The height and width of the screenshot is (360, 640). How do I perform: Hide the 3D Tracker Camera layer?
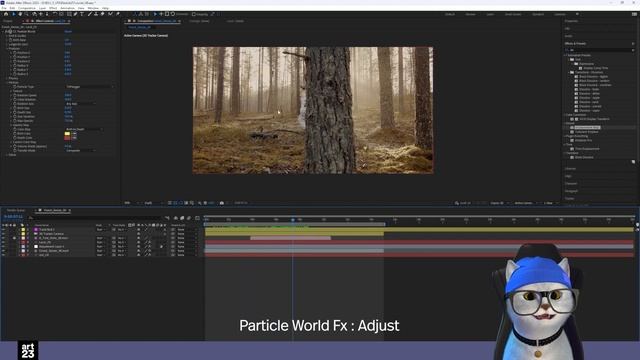tap(3, 234)
